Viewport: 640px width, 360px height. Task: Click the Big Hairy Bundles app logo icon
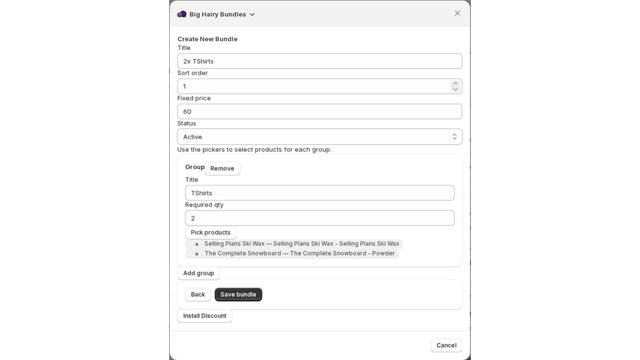pos(182,14)
